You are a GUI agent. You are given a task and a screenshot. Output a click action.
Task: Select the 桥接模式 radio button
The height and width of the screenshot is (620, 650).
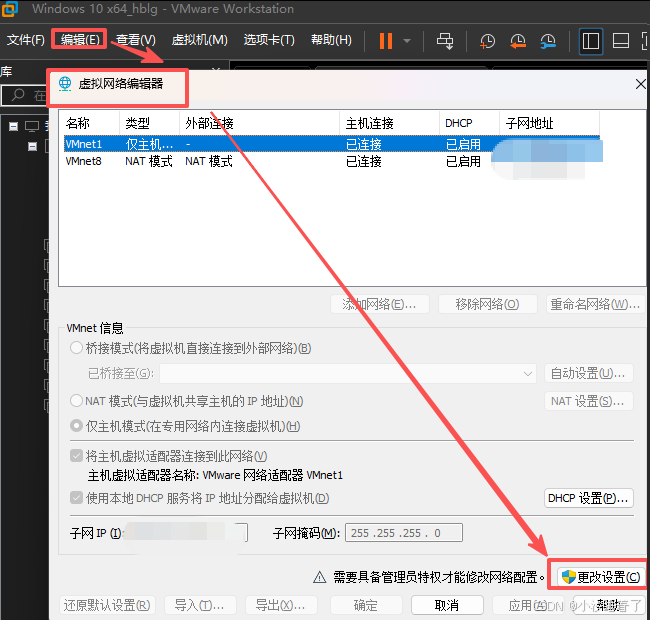click(x=76, y=348)
